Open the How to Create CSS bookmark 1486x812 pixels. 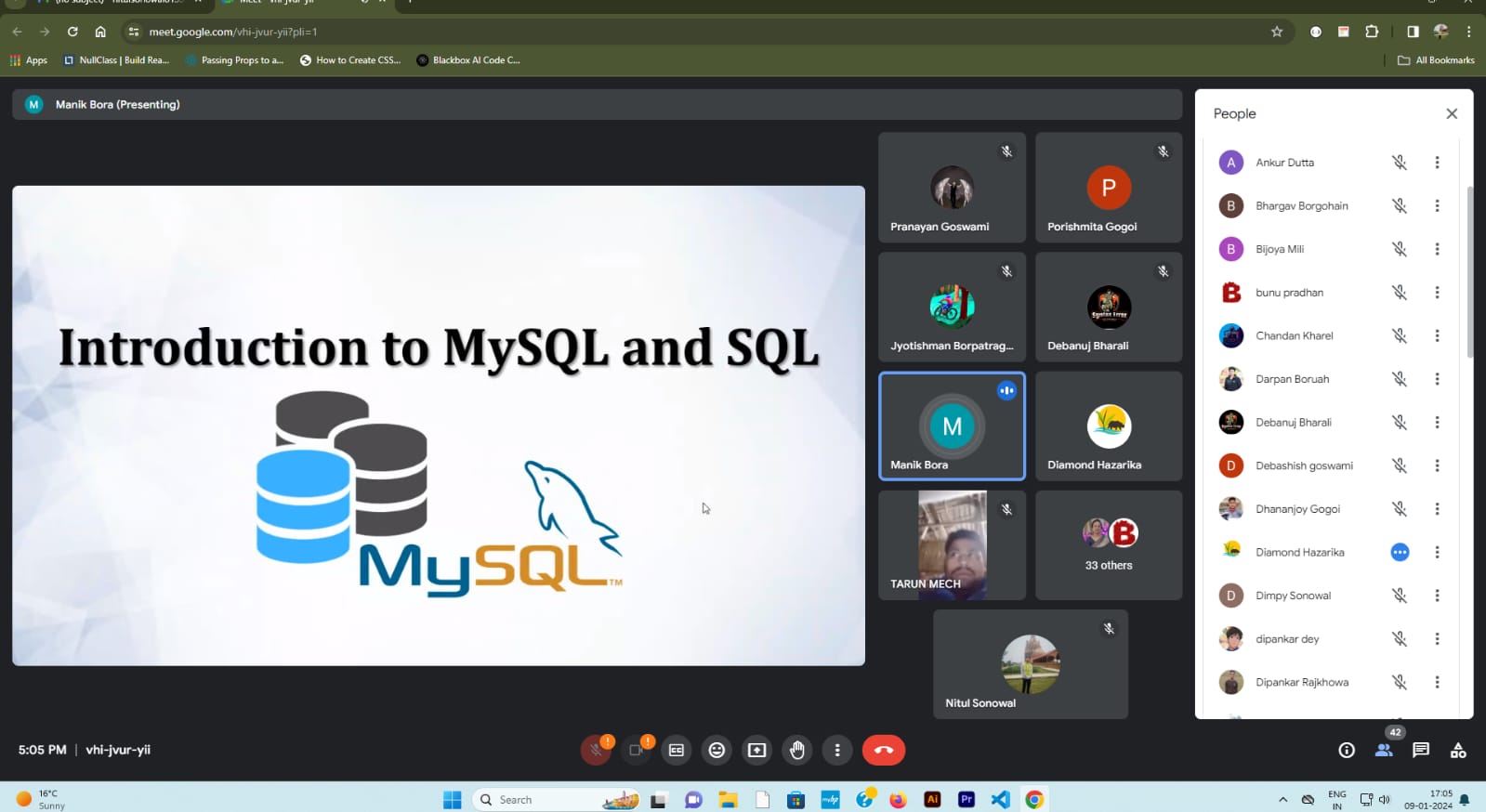[350, 60]
